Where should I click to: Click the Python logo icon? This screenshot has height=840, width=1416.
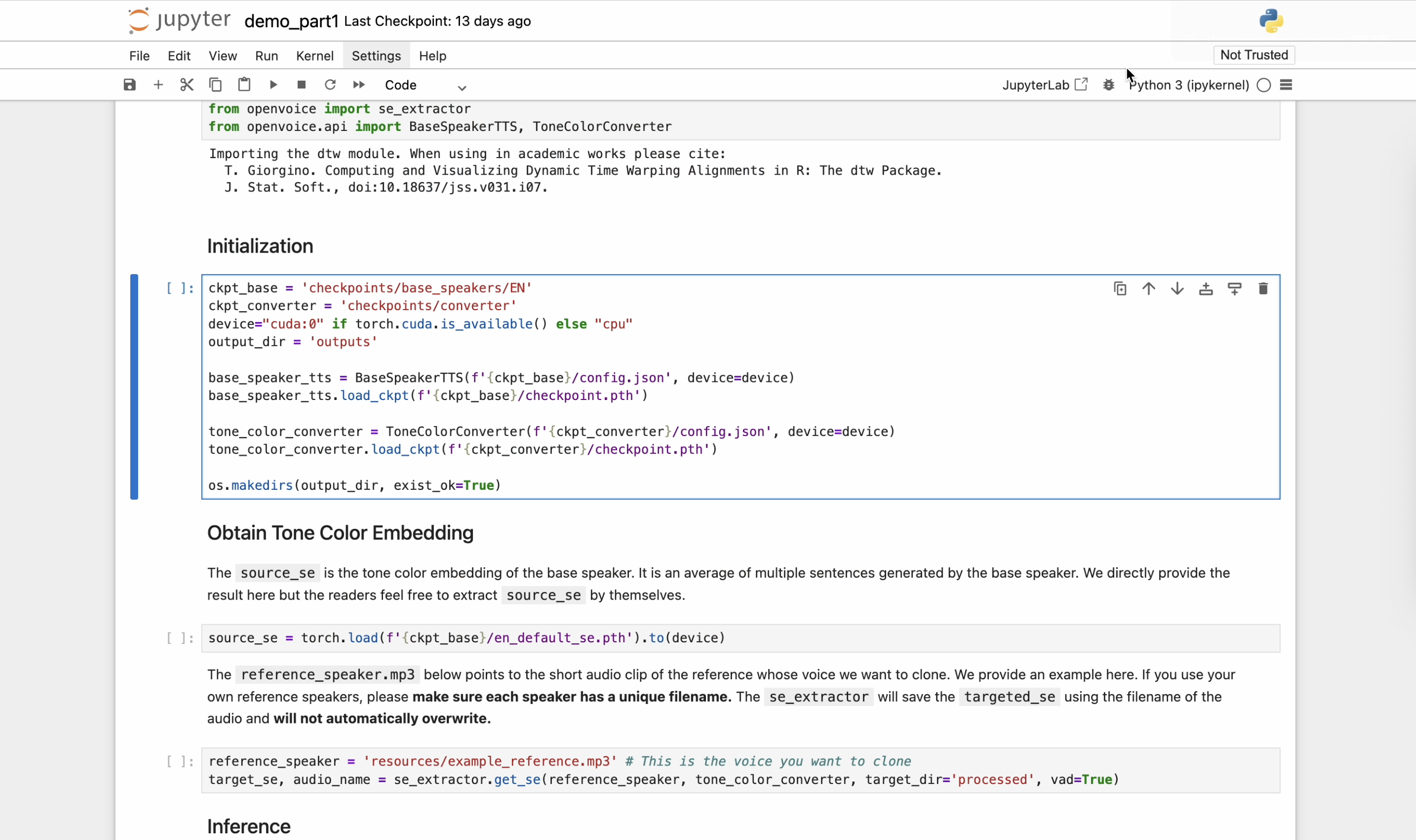[1271, 21]
